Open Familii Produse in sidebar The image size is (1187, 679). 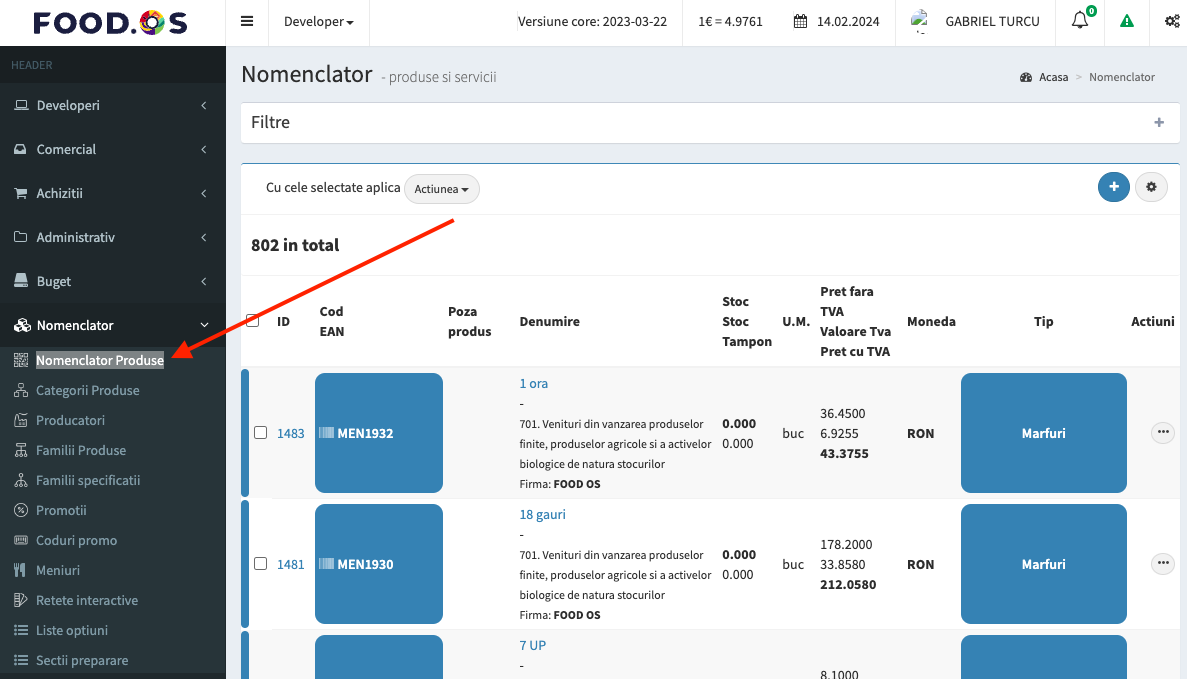(81, 450)
